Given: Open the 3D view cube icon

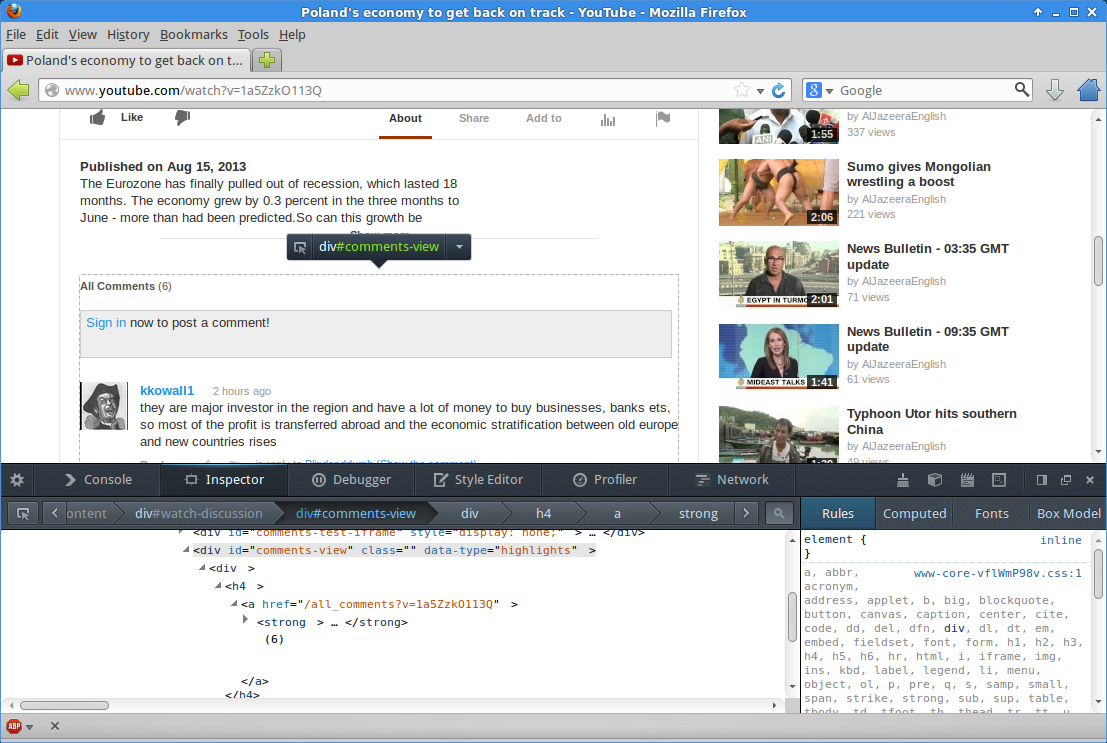Looking at the screenshot, I should (935, 480).
